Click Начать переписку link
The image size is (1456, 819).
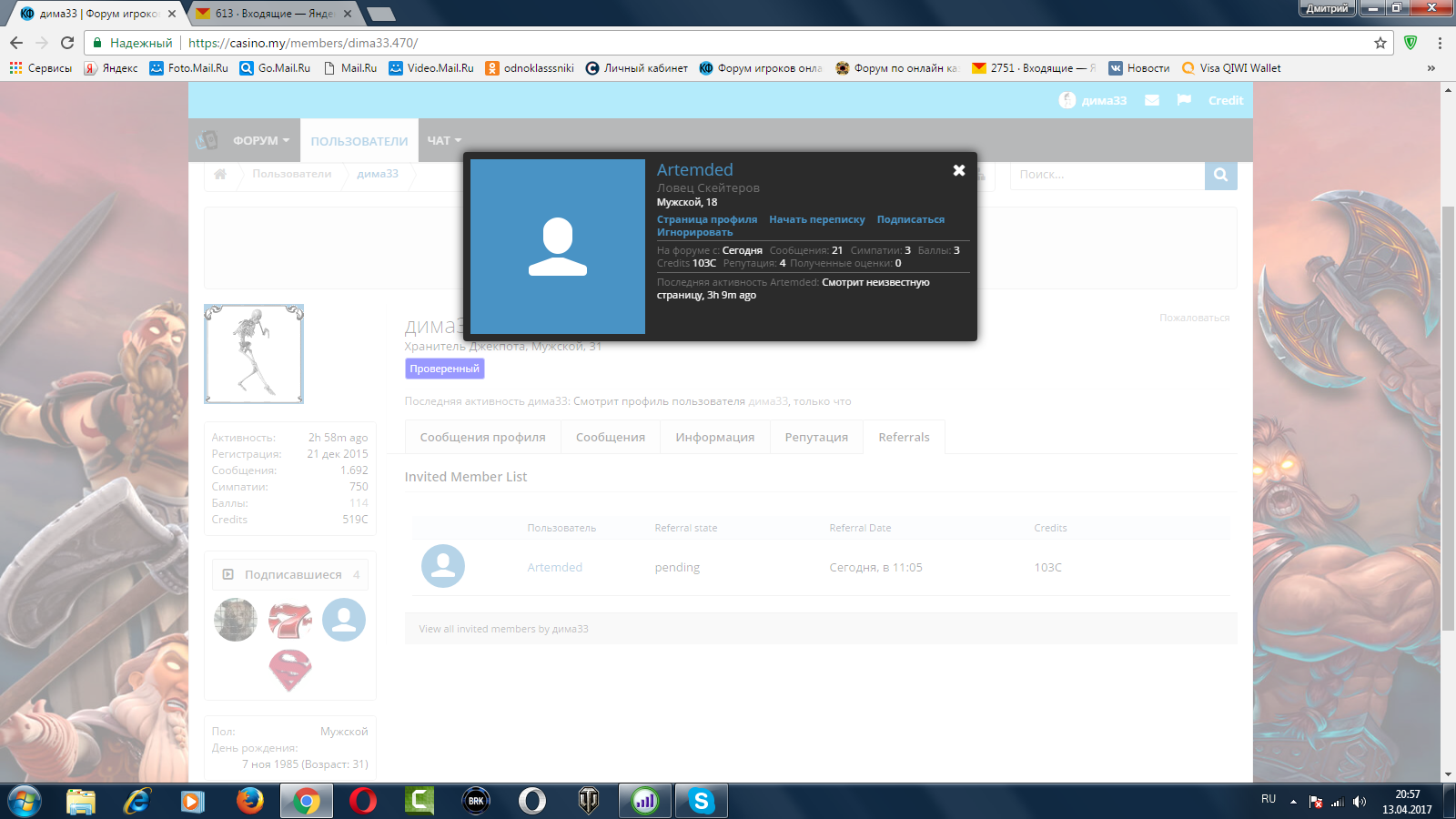(x=816, y=219)
